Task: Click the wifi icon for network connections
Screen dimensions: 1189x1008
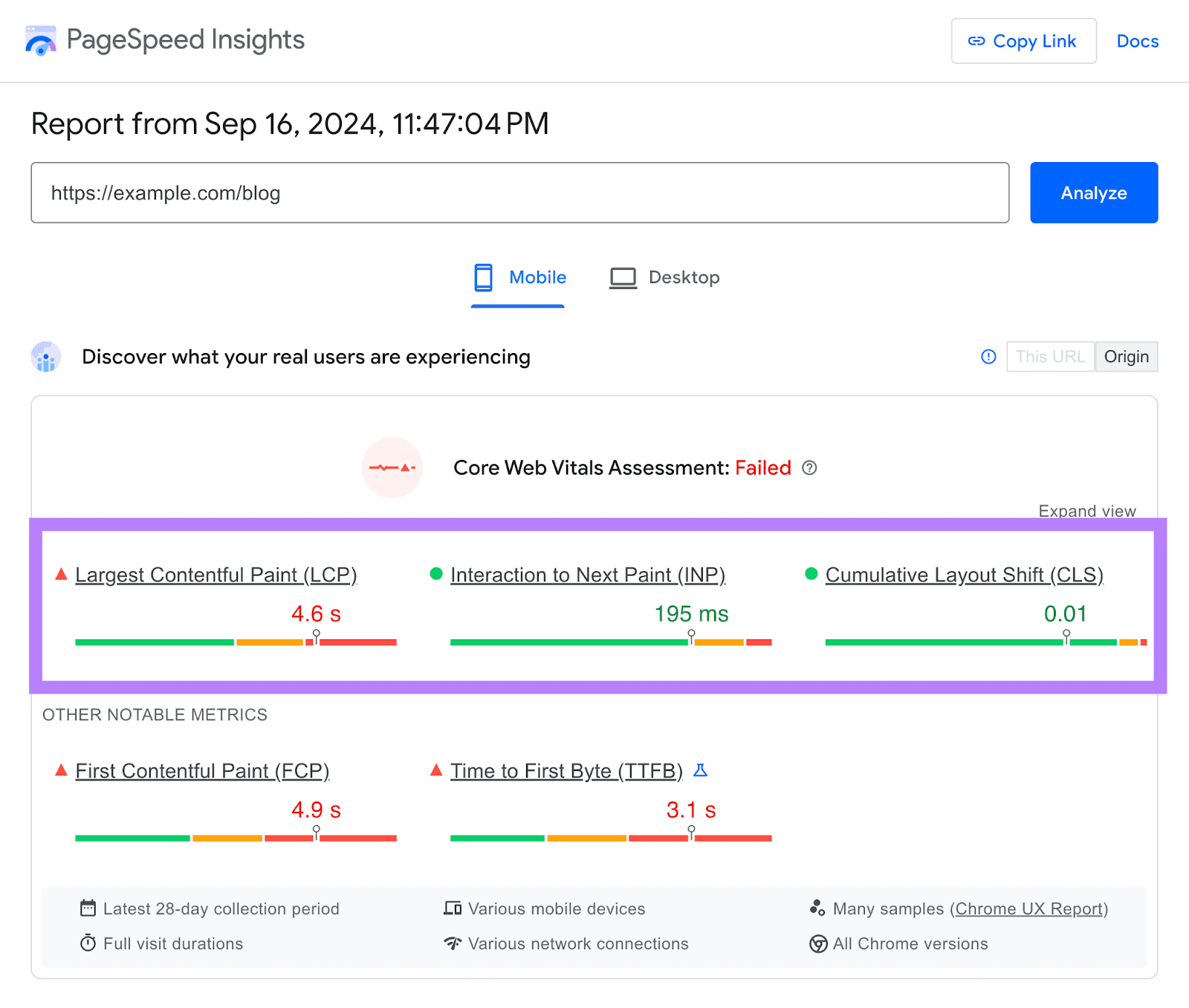Action: [453, 943]
